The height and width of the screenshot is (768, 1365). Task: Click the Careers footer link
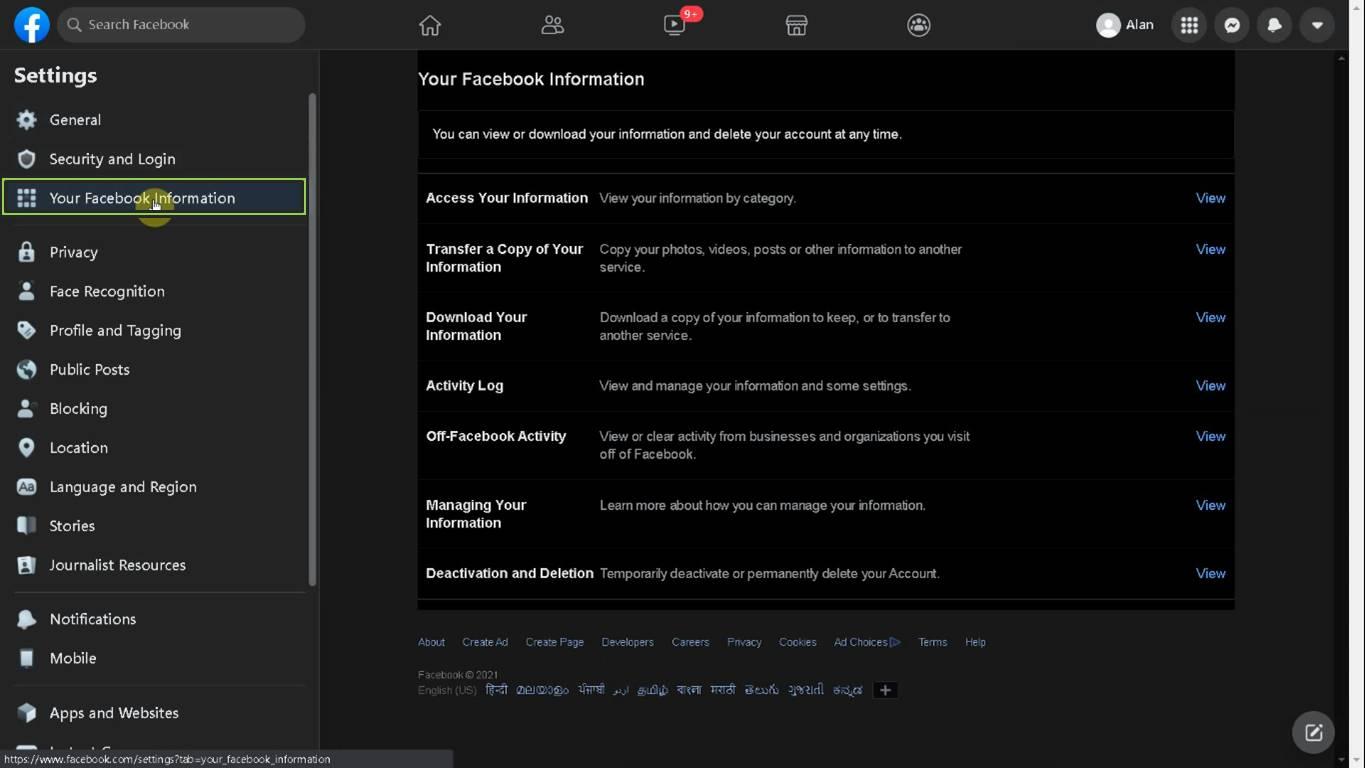(690, 642)
